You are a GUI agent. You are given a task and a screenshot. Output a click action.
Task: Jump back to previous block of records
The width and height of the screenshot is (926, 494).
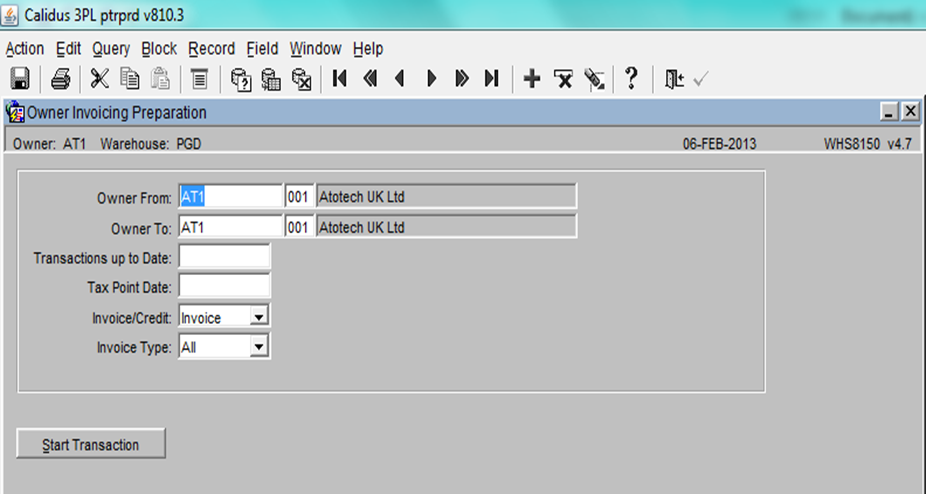coord(370,78)
